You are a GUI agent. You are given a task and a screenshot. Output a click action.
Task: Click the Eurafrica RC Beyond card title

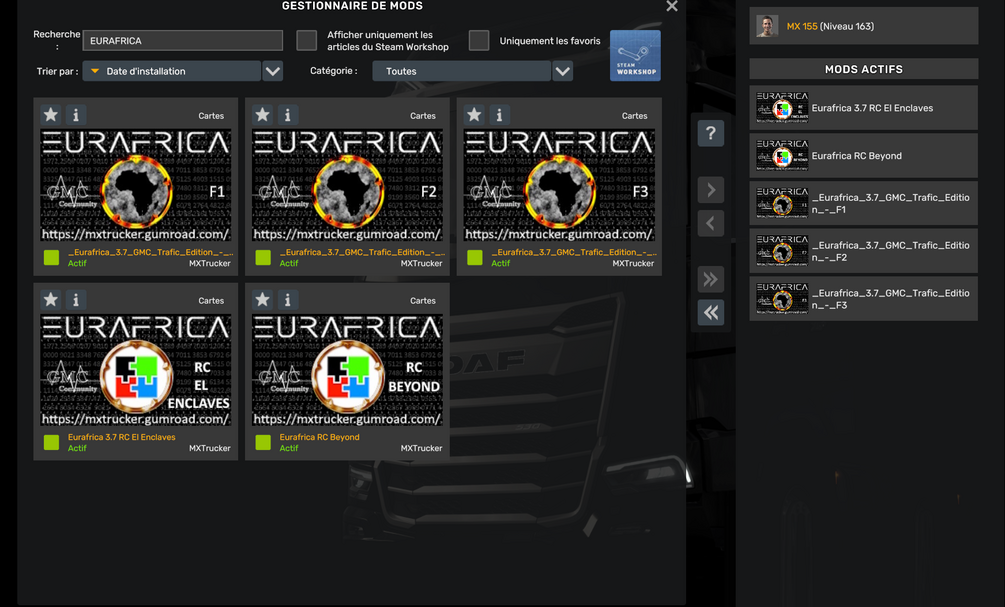click(319, 437)
